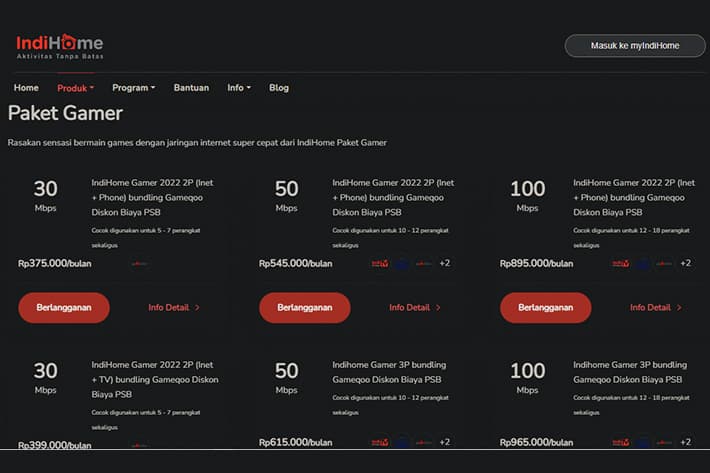Click price text Rp399.000/bulan
Viewport: 710px width, 473px height.
coord(55,444)
